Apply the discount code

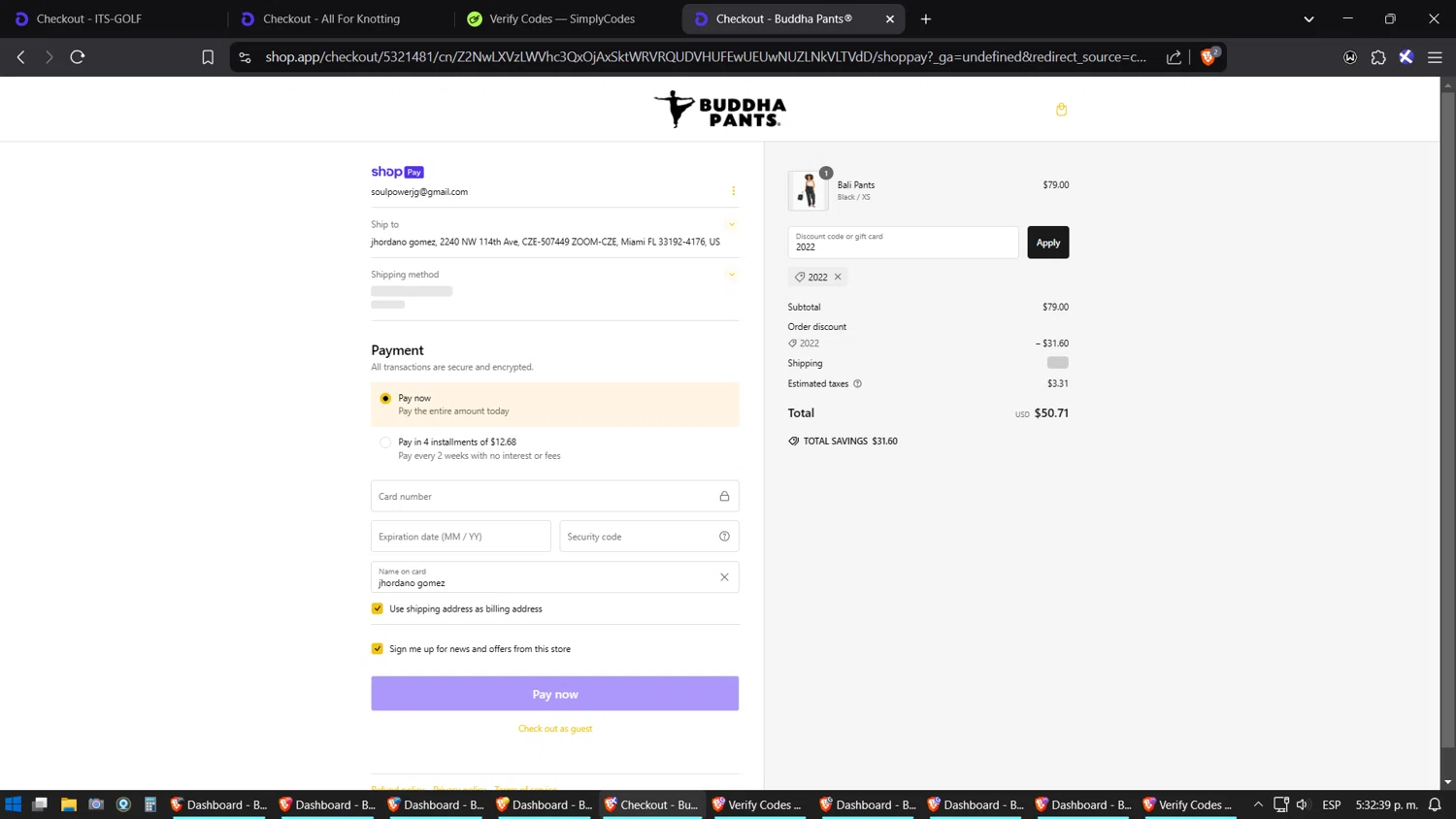[x=1047, y=243]
